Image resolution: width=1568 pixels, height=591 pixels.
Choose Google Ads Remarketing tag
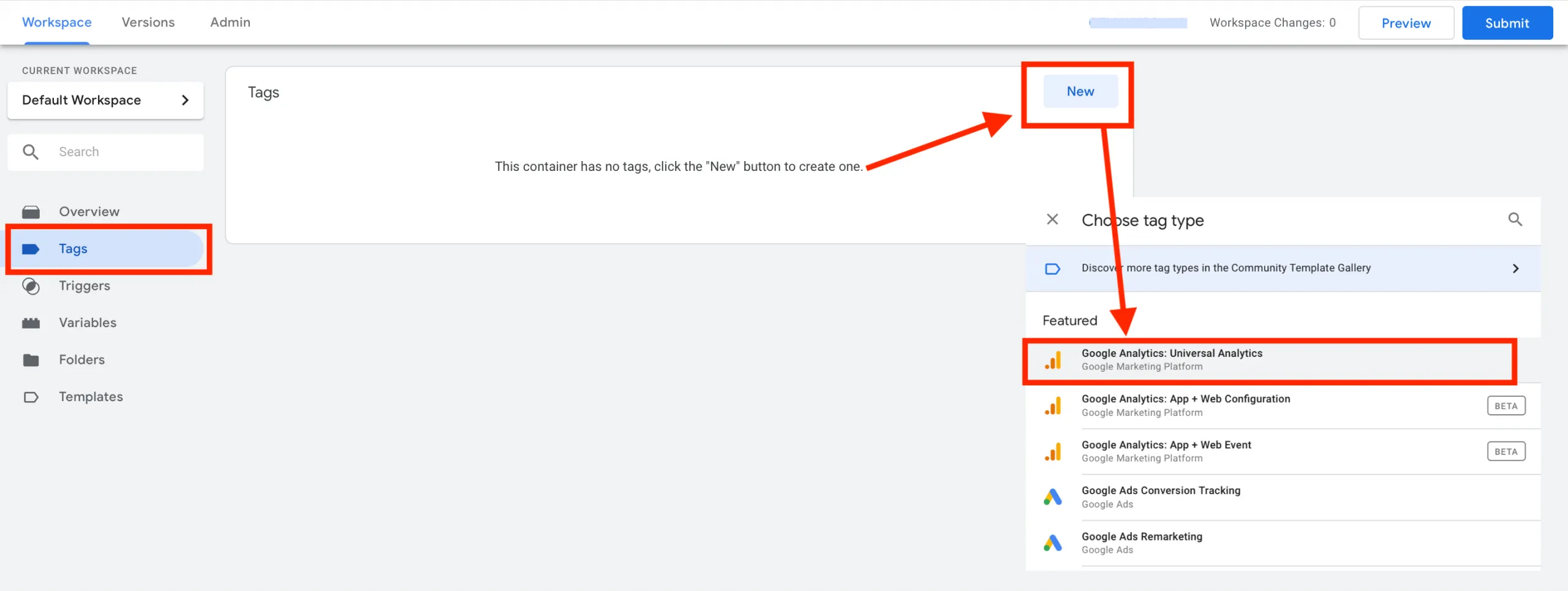[x=1283, y=543]
